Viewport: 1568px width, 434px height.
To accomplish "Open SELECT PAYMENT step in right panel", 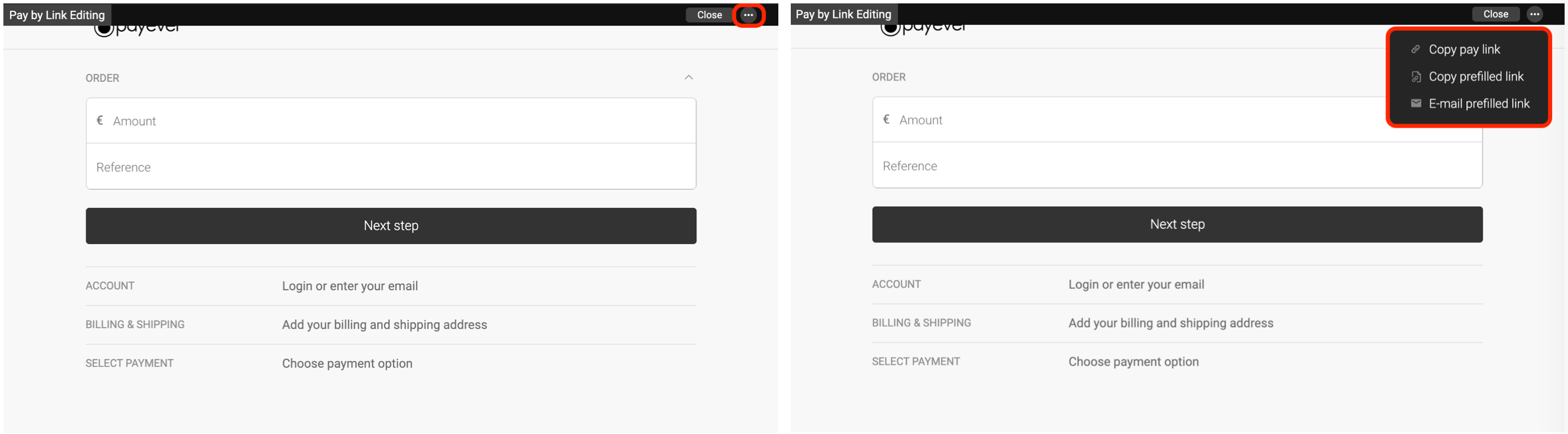I will (1177, 362).
